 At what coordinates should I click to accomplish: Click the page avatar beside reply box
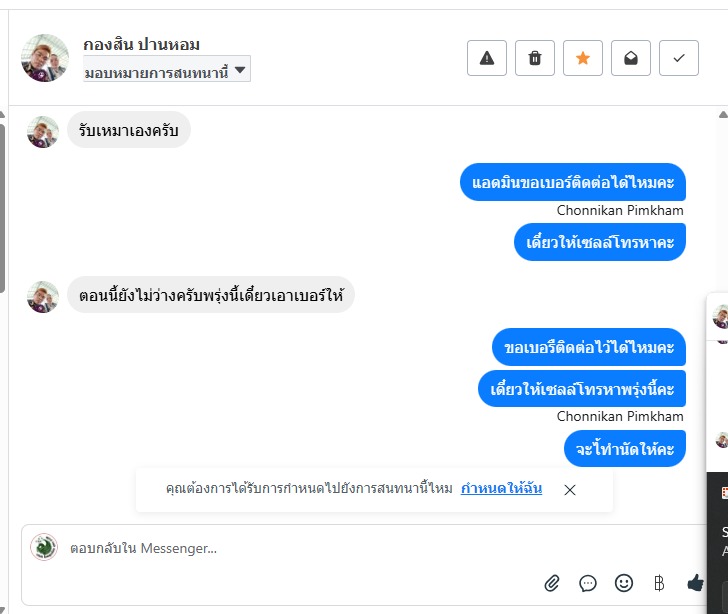point(44,547)
